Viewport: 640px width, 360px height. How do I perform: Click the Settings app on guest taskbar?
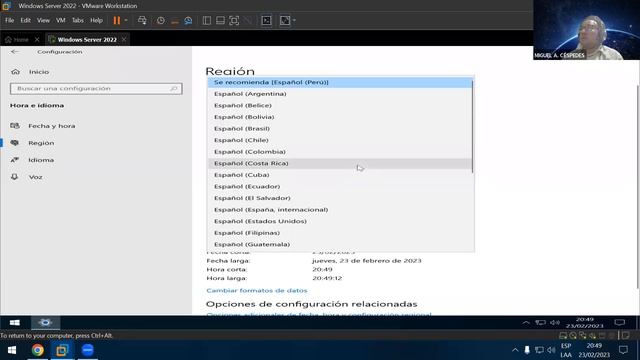tap(45, 322)
